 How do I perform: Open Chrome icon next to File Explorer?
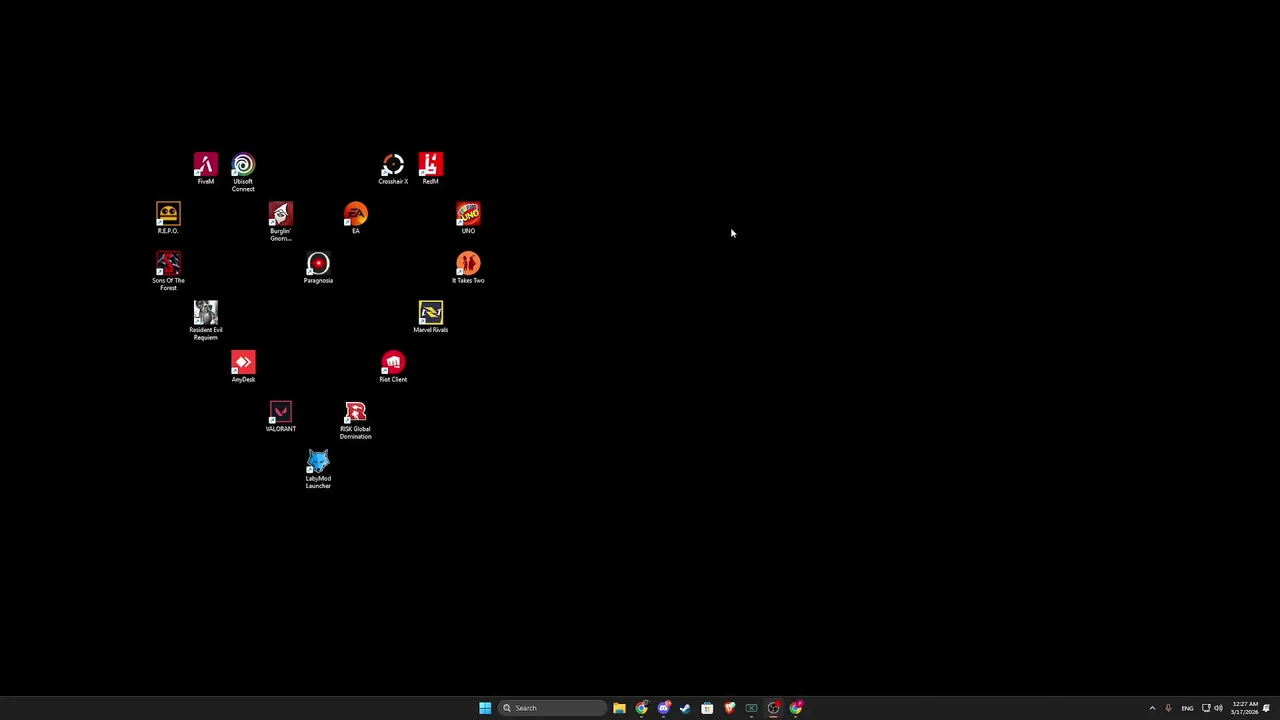(641, 708)
